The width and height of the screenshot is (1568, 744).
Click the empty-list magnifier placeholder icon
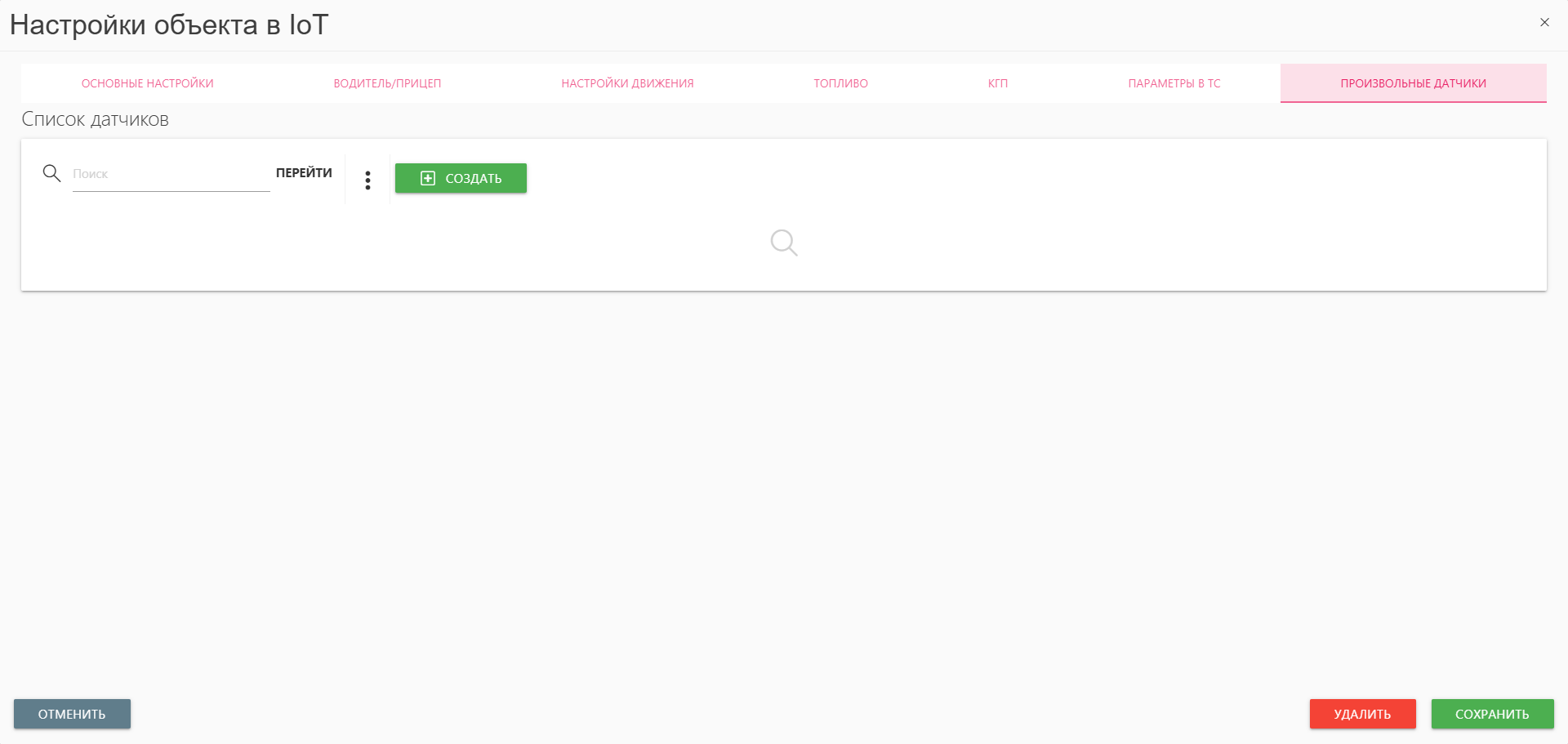pyautogui.click(x=783, y=243)
